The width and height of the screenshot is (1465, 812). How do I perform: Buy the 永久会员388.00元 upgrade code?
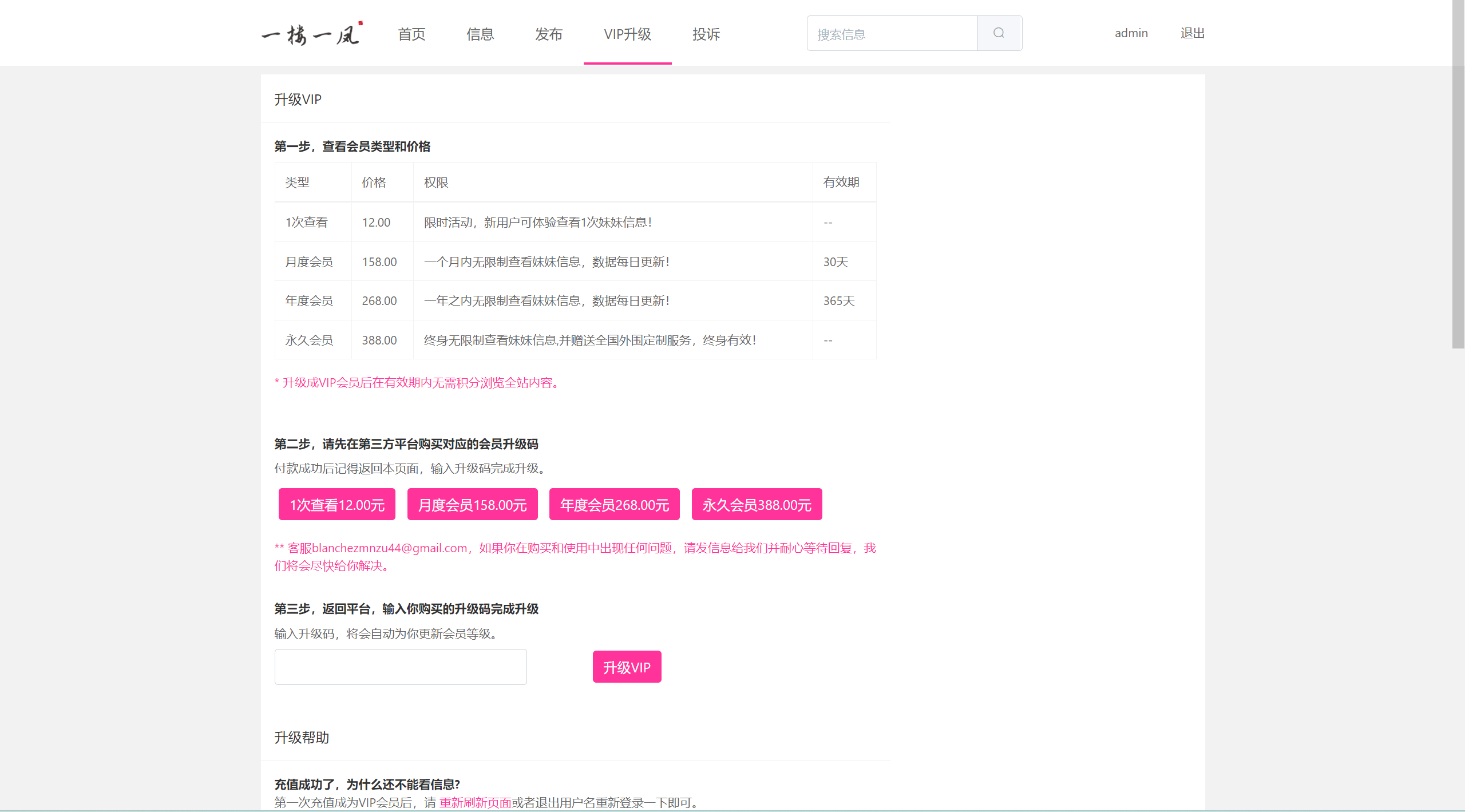(757, 504)
